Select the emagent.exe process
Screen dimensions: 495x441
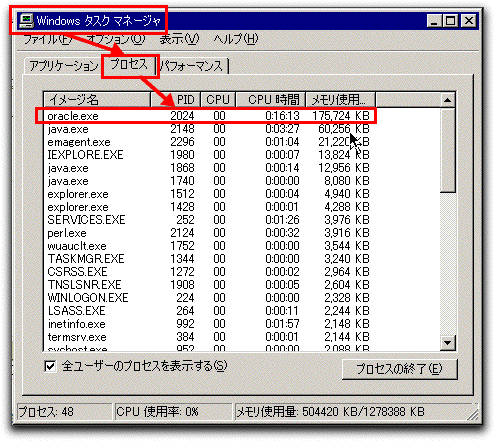click(x=208, y=142)
